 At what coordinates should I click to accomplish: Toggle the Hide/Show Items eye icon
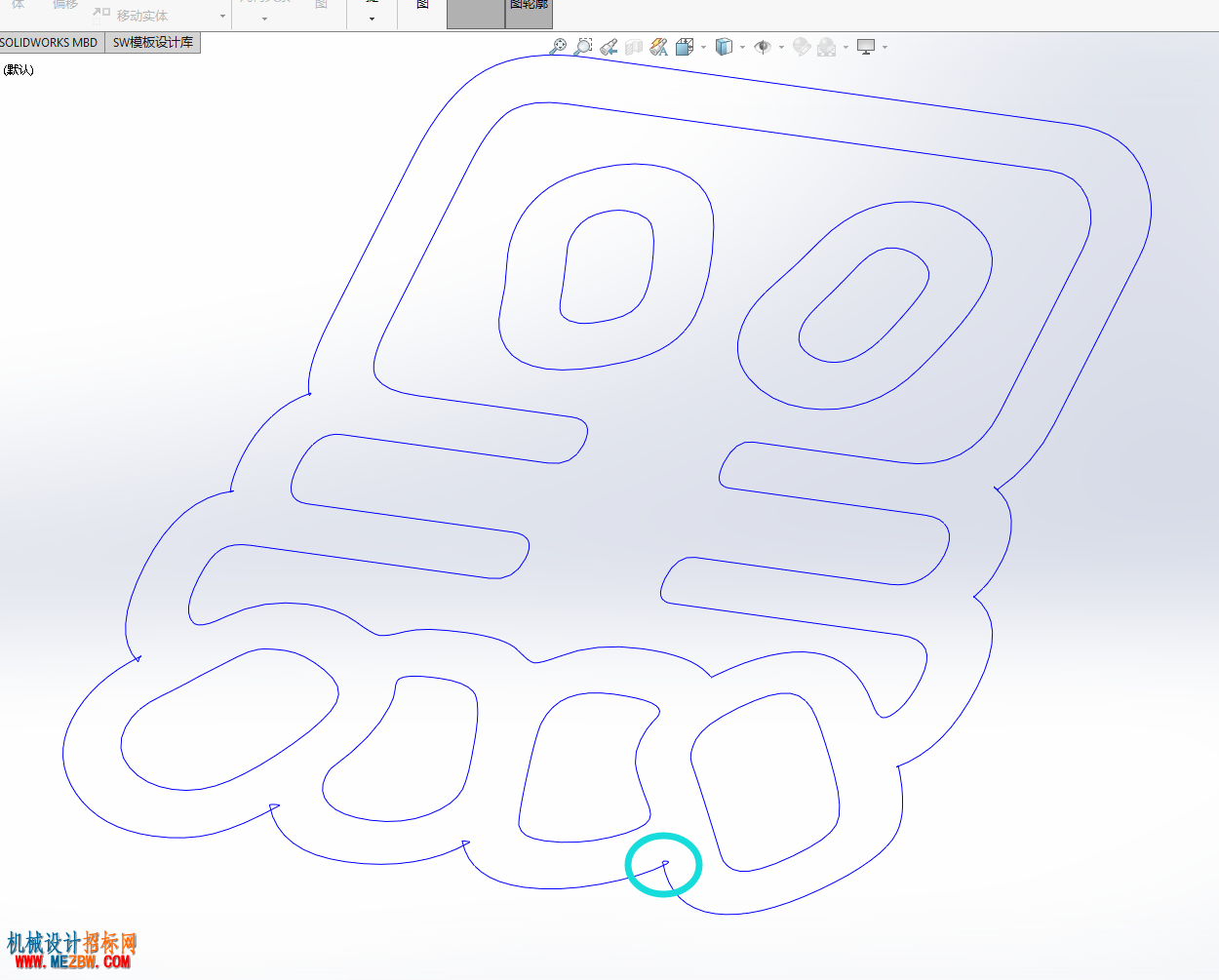click(763, 46)
